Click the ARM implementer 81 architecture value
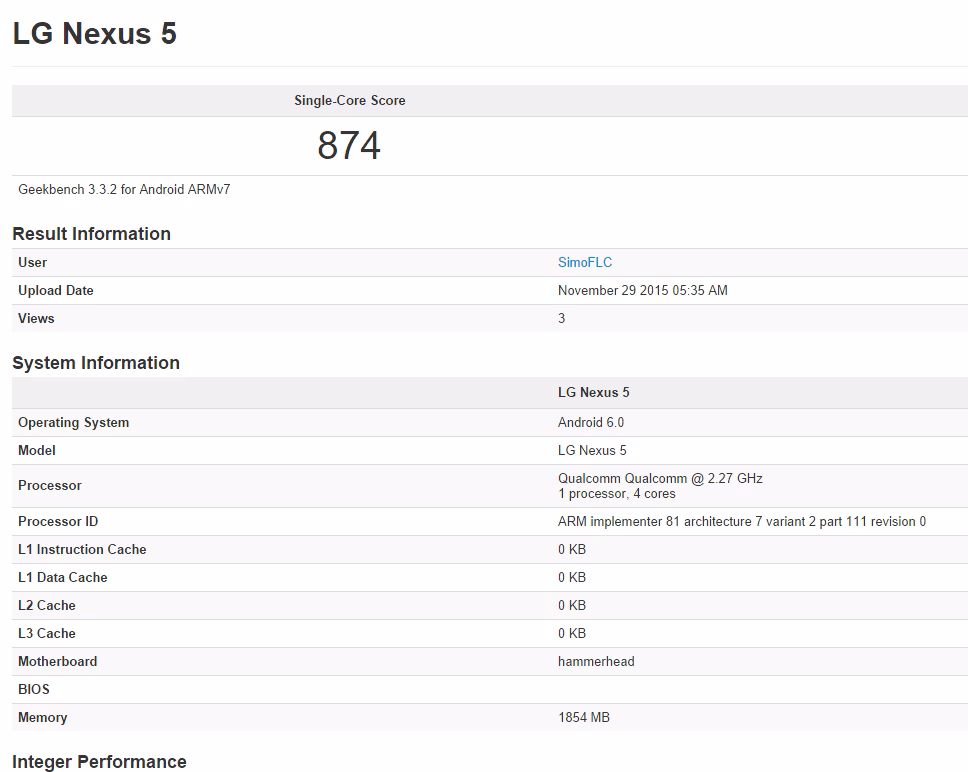Viewport: 968px width, 772px height. pos(741,521)
